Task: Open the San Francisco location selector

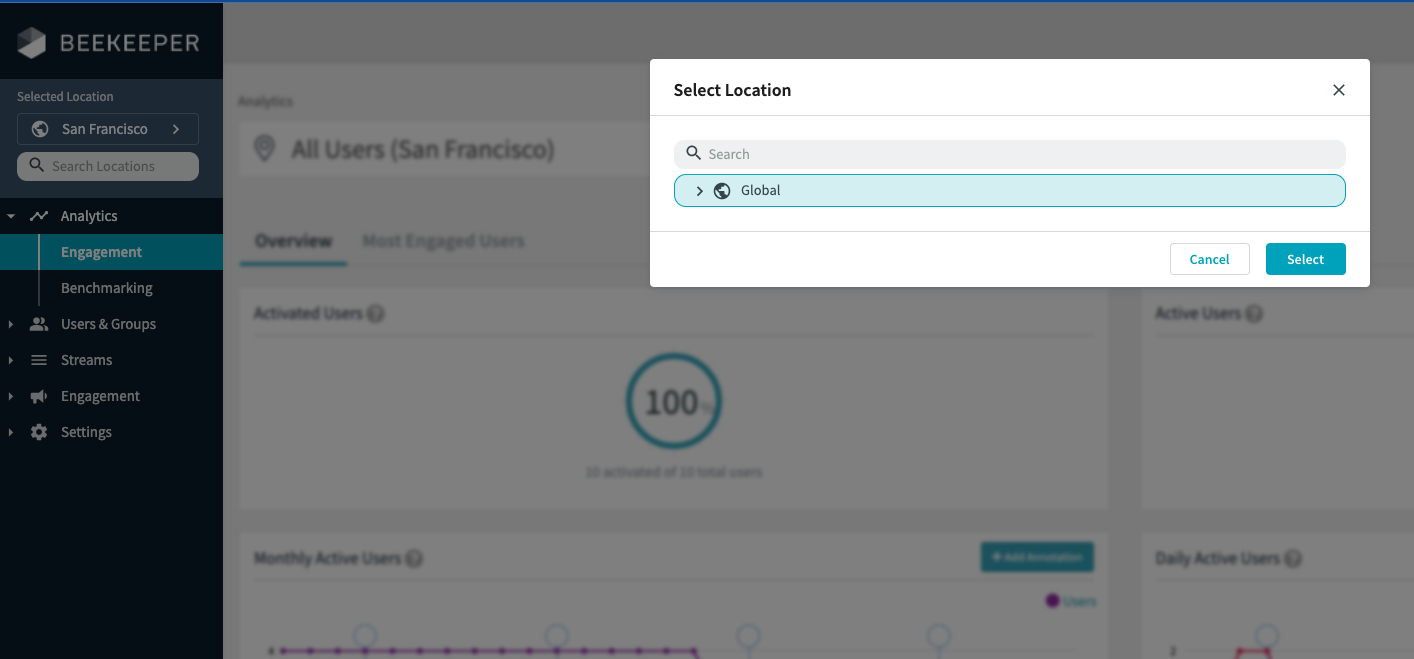Action: (x=108, y=129)
